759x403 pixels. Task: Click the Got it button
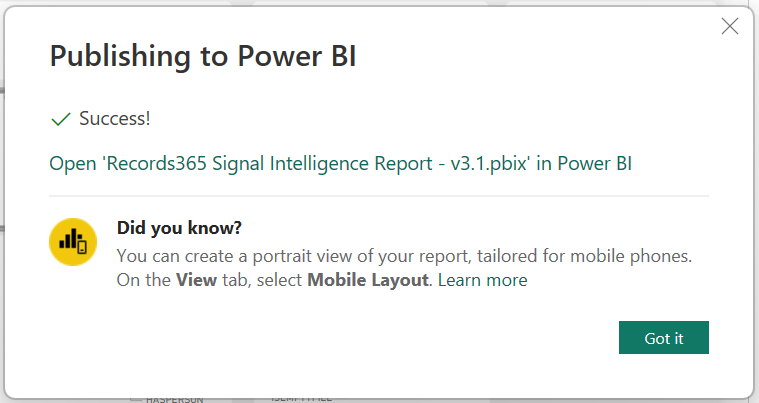[x=664, y=337]
